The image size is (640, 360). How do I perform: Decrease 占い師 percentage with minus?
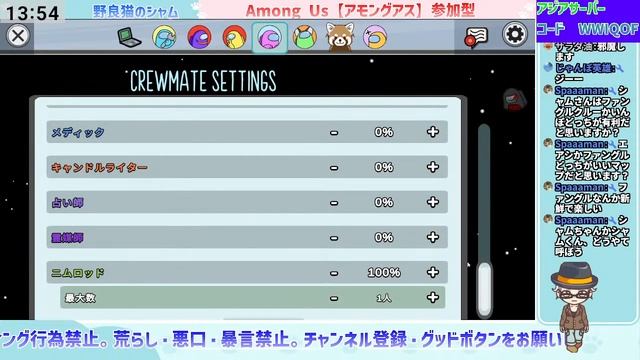coord(334,203)
